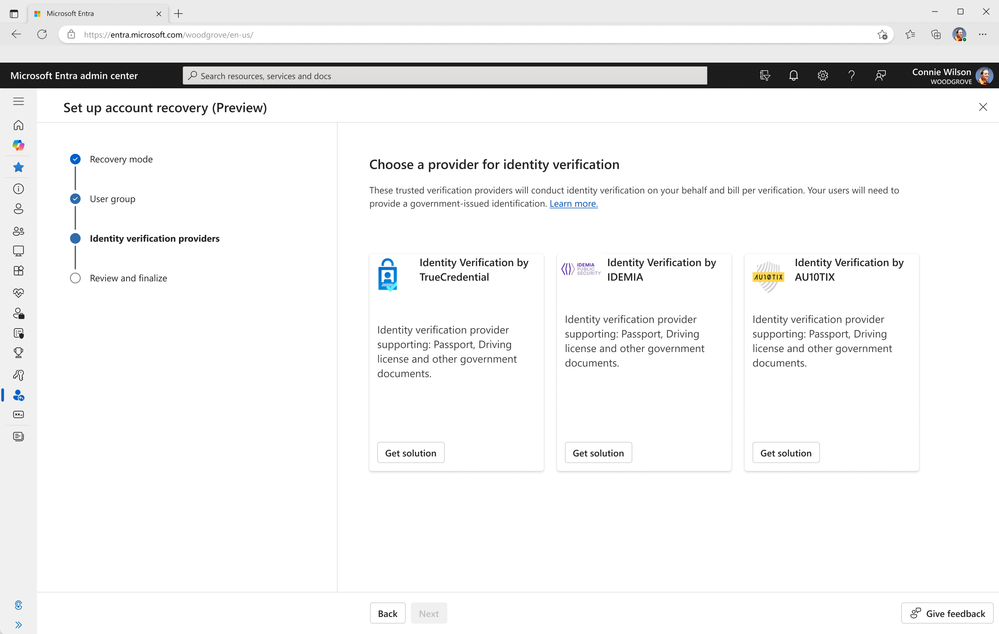
Task: Open the selected account recovery sidebar icon
Action: point(18,395)
